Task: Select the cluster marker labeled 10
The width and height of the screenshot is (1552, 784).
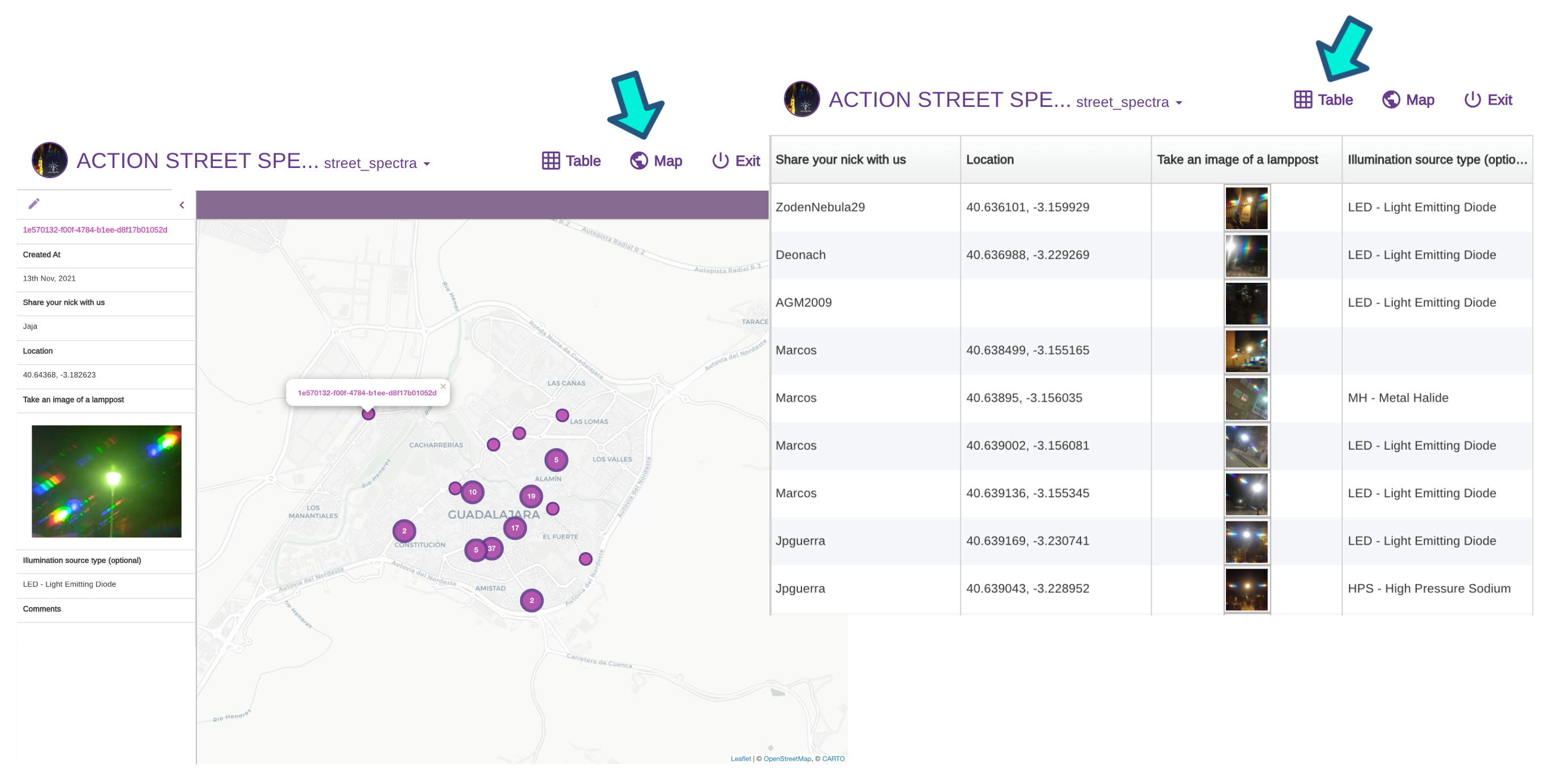Action: (x=473, y=492)
